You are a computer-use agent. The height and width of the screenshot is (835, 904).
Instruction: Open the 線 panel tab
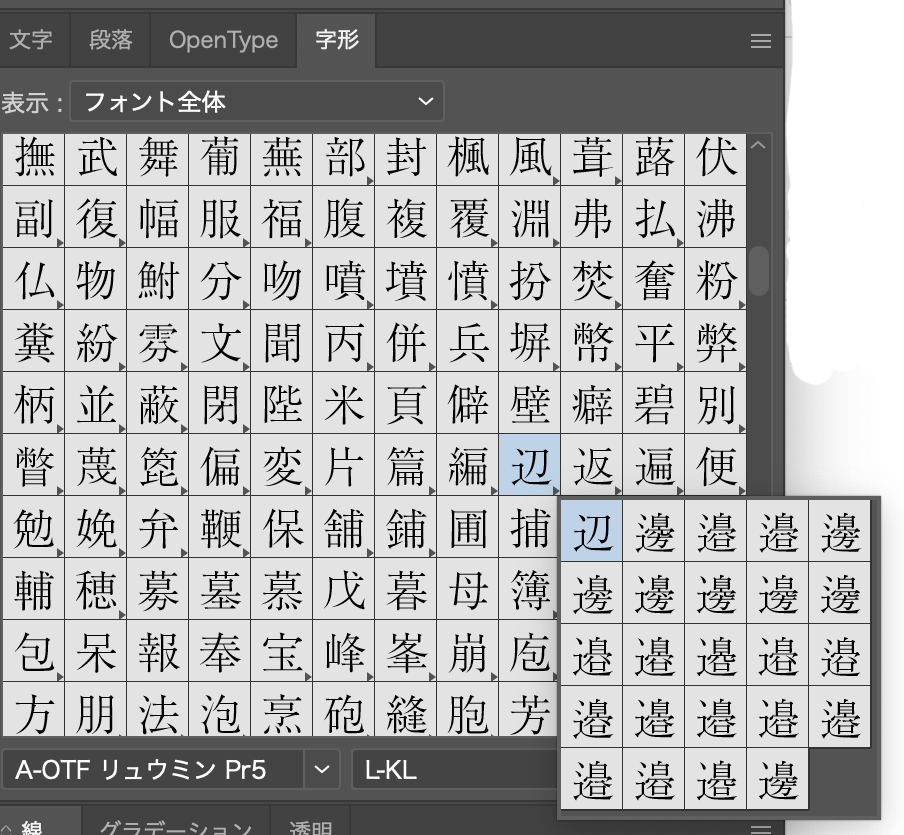pos(34,825)
